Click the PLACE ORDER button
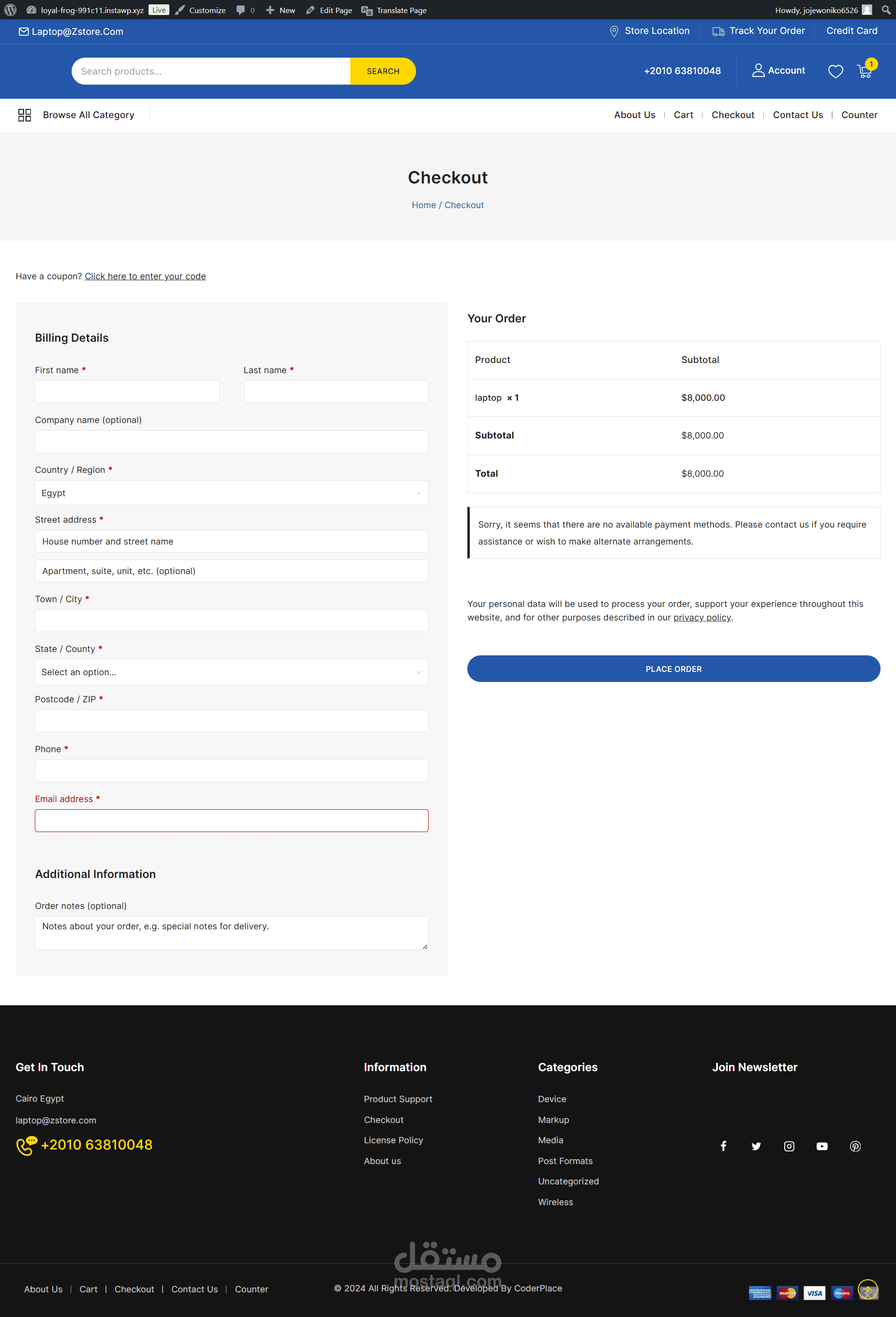The height and width of the screenshot is (1317, 896). pyautogui.click(x=673, y=669)
